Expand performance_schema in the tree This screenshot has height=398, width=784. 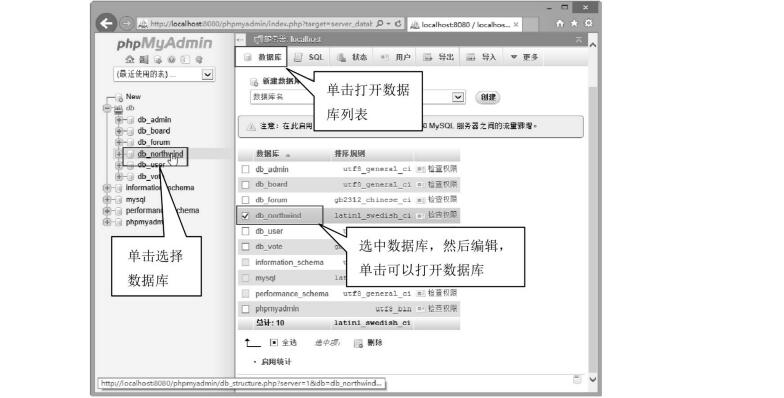pos(107,210)
